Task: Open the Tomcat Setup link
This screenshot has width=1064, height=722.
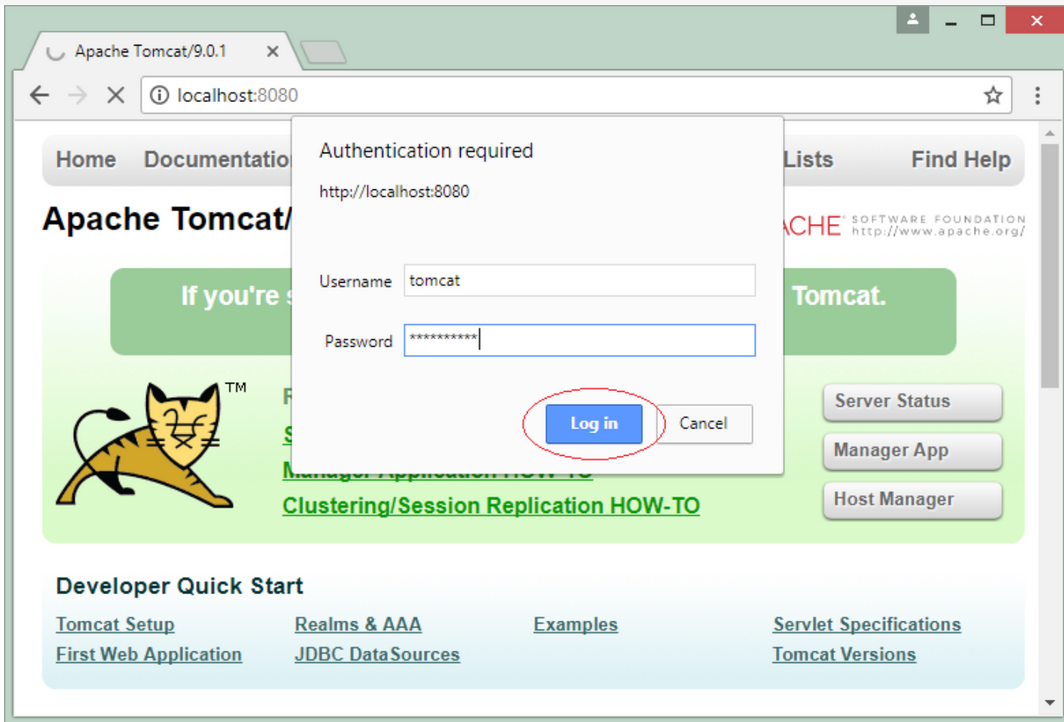Action: click(115, 624)
